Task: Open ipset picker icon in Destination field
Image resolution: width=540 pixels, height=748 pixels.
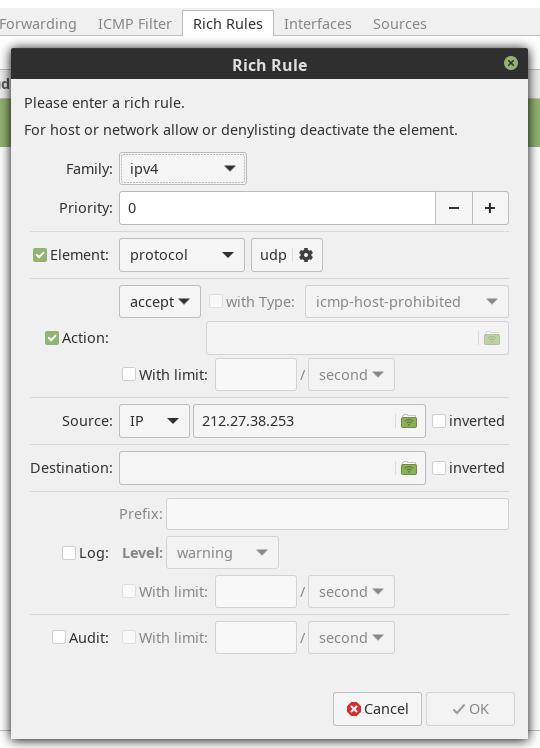Action: [409, 468]
